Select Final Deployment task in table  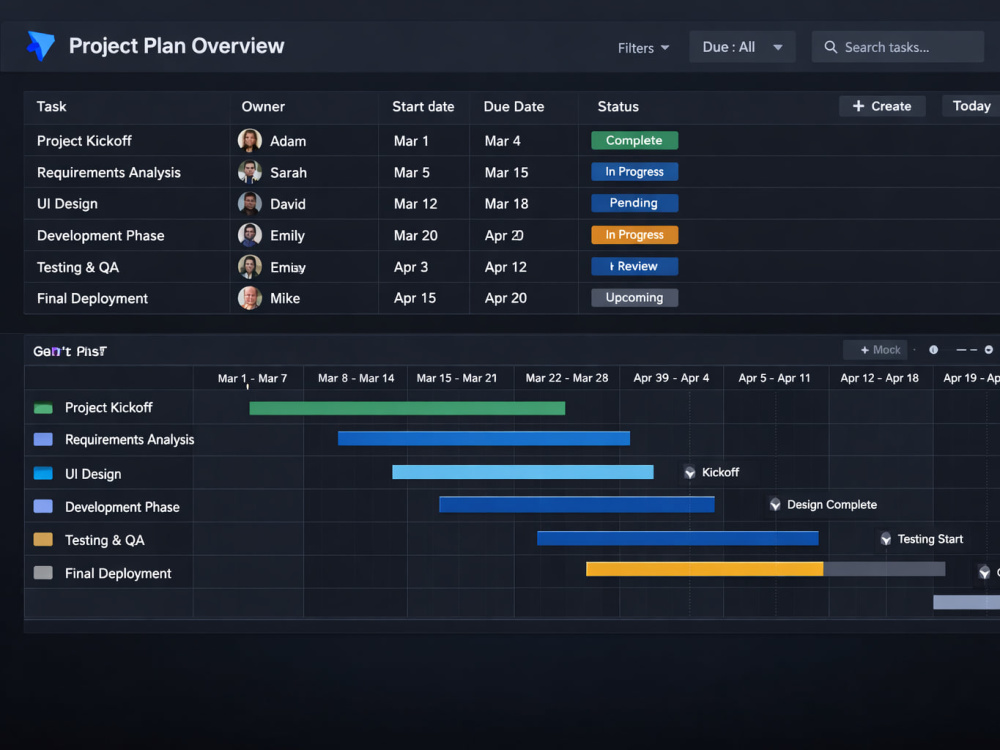tap(92, 298)
